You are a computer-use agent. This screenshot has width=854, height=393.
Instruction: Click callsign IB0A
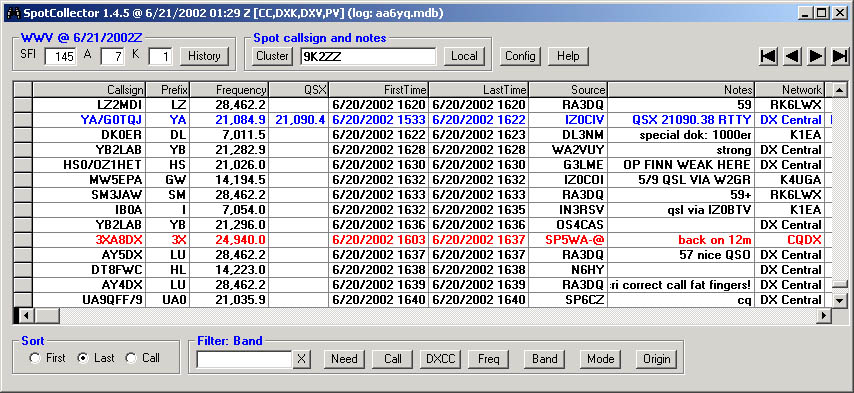[x=129, y=210]
